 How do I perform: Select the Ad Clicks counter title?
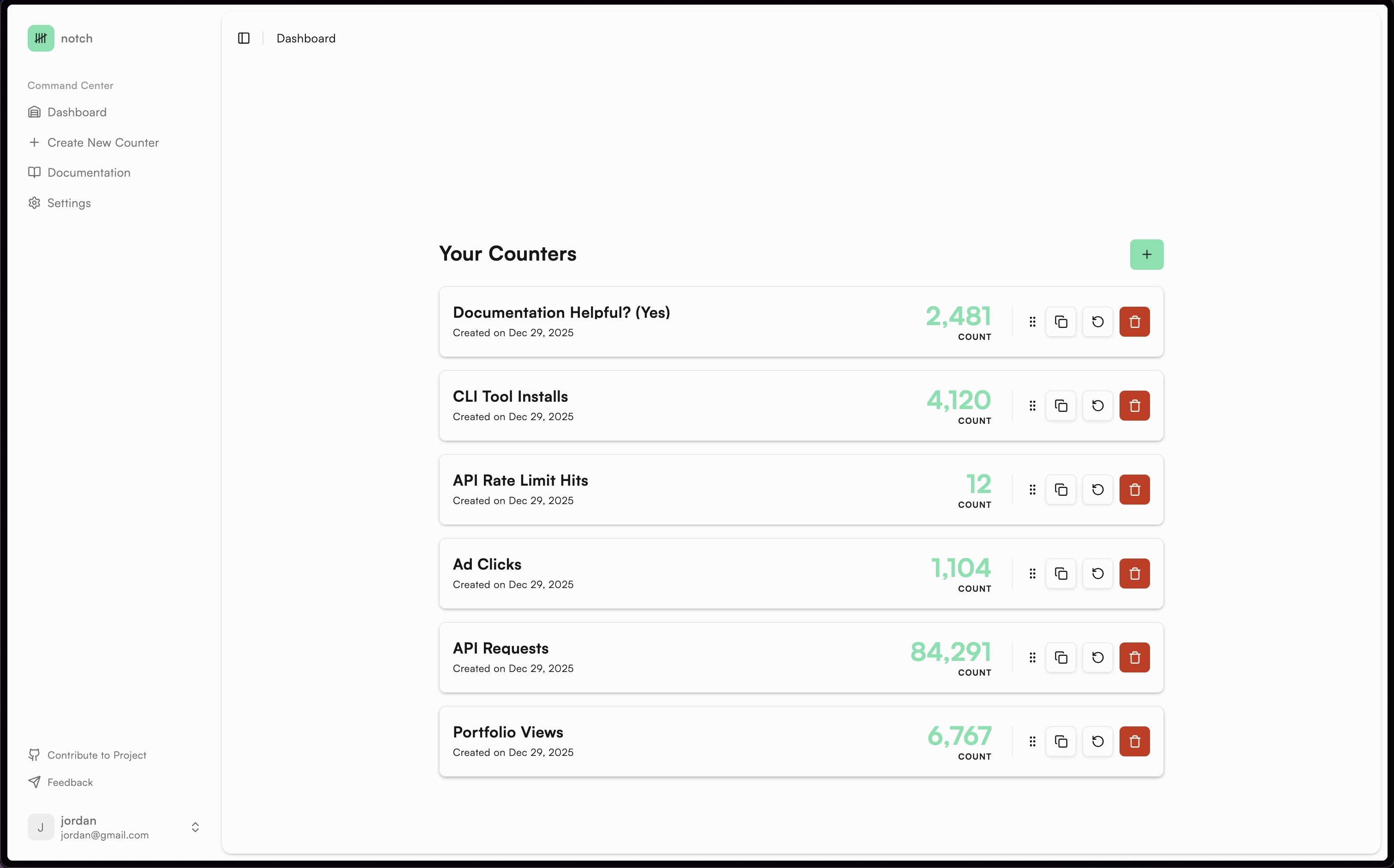(487, 564)
